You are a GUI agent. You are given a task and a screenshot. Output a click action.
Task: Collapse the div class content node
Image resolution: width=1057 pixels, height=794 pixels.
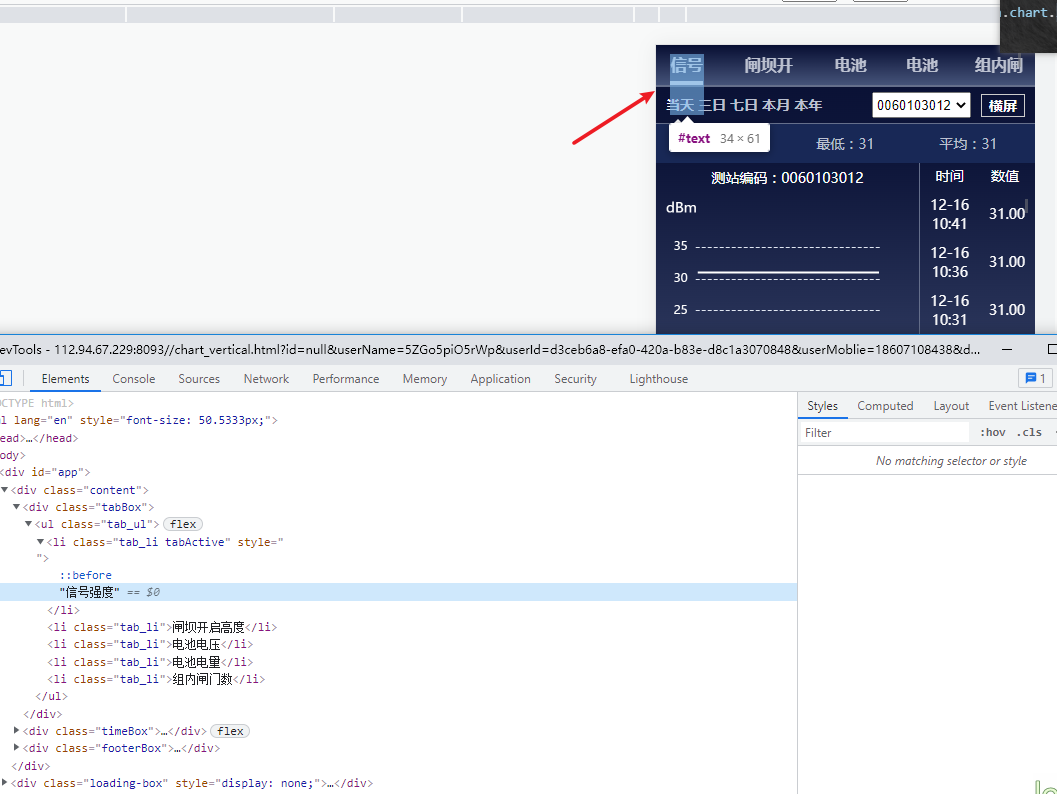tap(5, 489)
